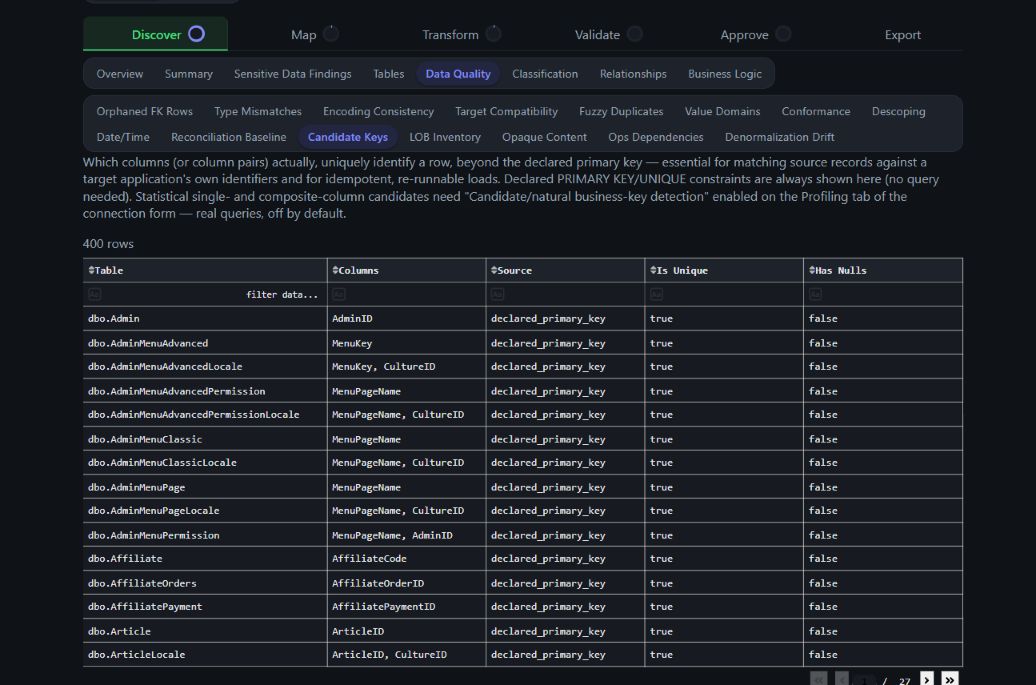The image size is (1036, 685).
Task: Open the Conformance check
Action: pyautogui.click(x=816, y=112)
